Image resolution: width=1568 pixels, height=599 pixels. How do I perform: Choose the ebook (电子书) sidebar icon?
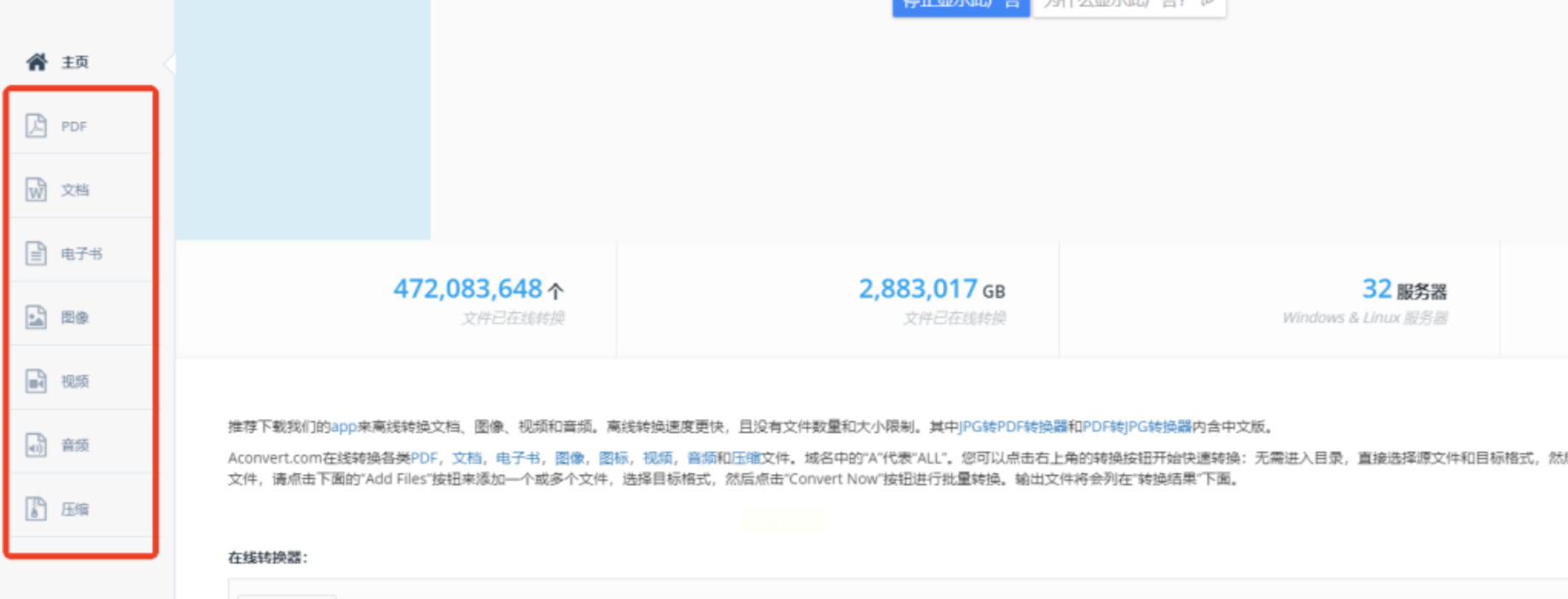coord(36,253)
